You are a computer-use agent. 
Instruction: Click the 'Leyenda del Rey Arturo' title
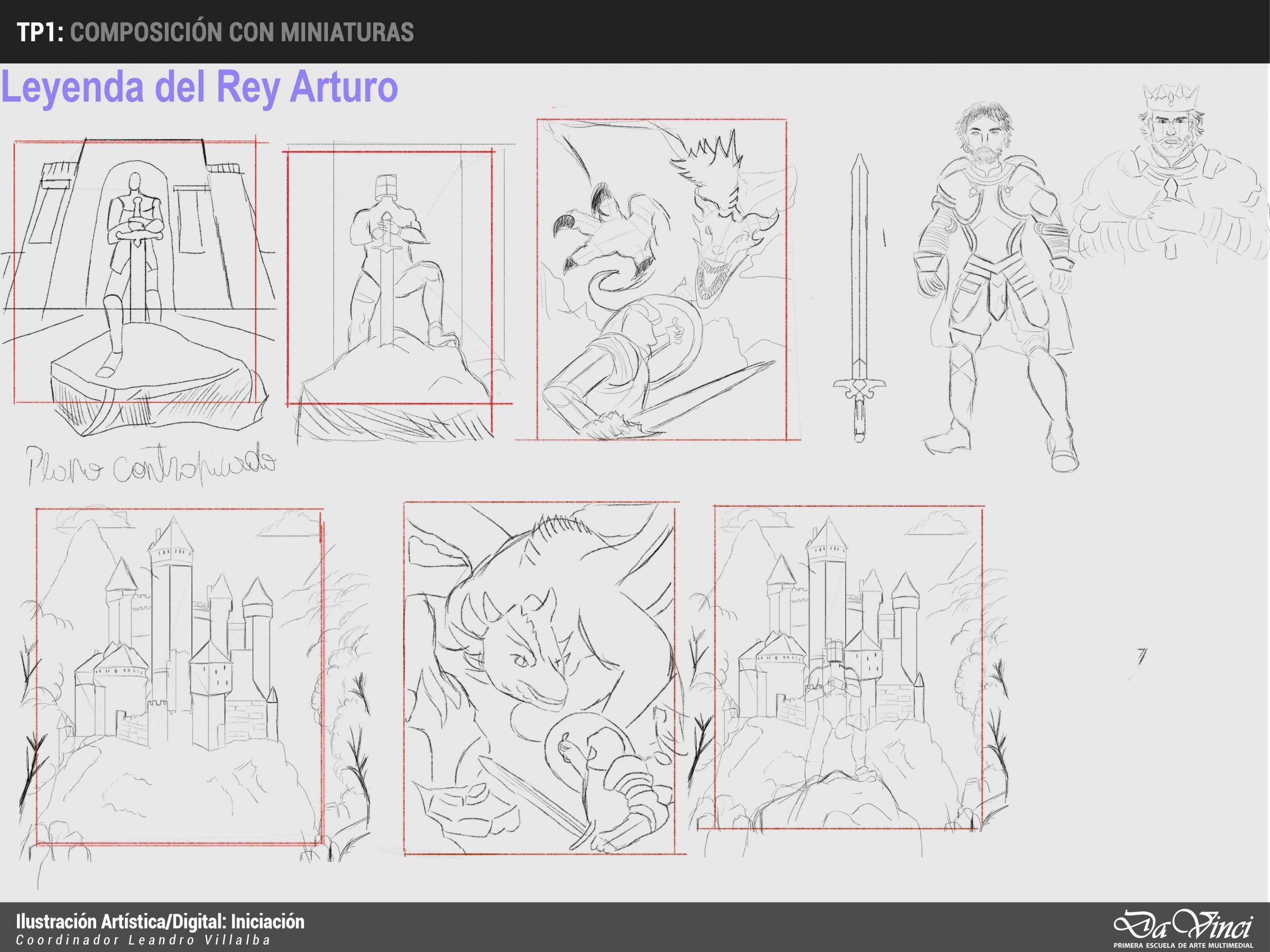199,87
